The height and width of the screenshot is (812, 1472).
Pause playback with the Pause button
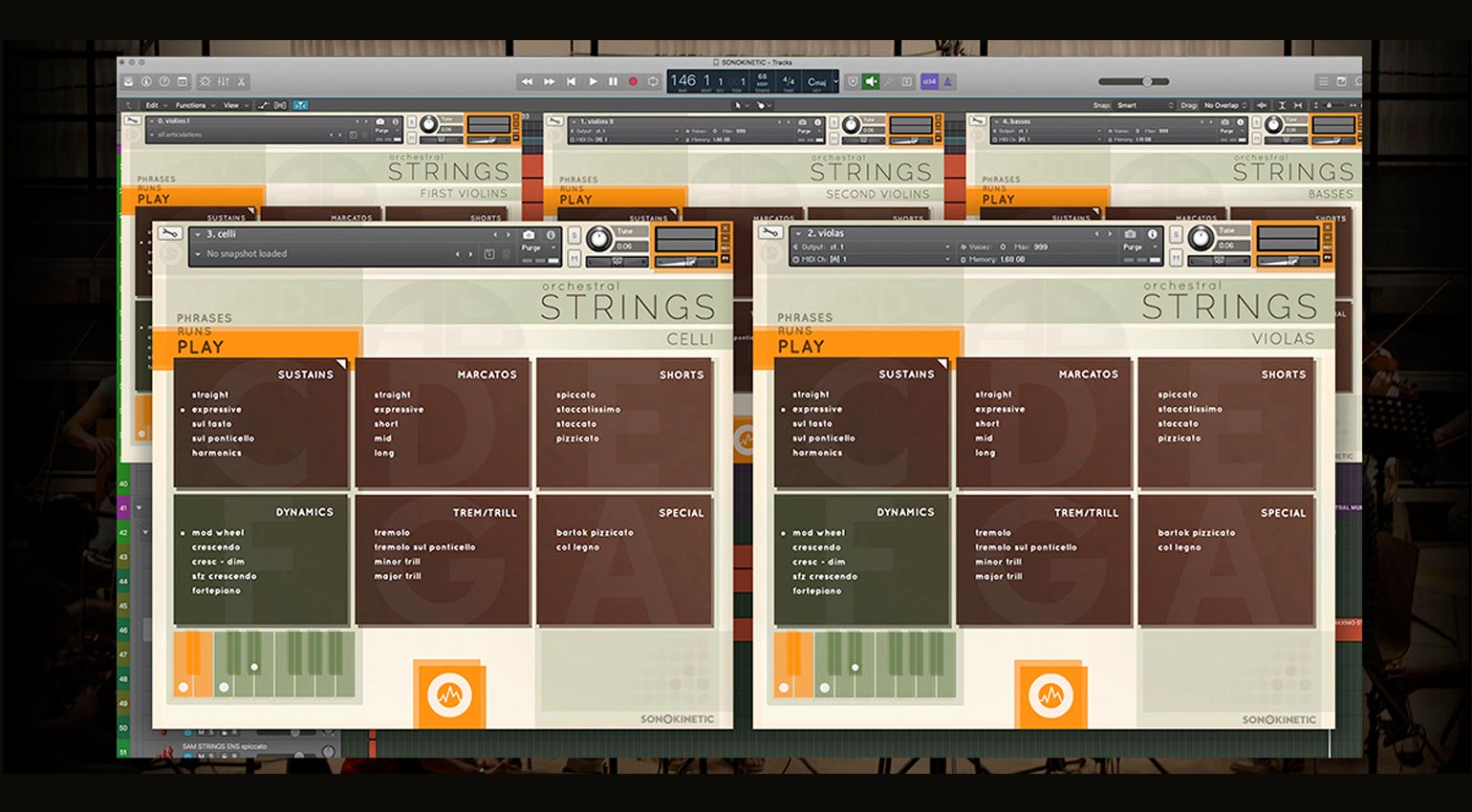tap(613, 82)
